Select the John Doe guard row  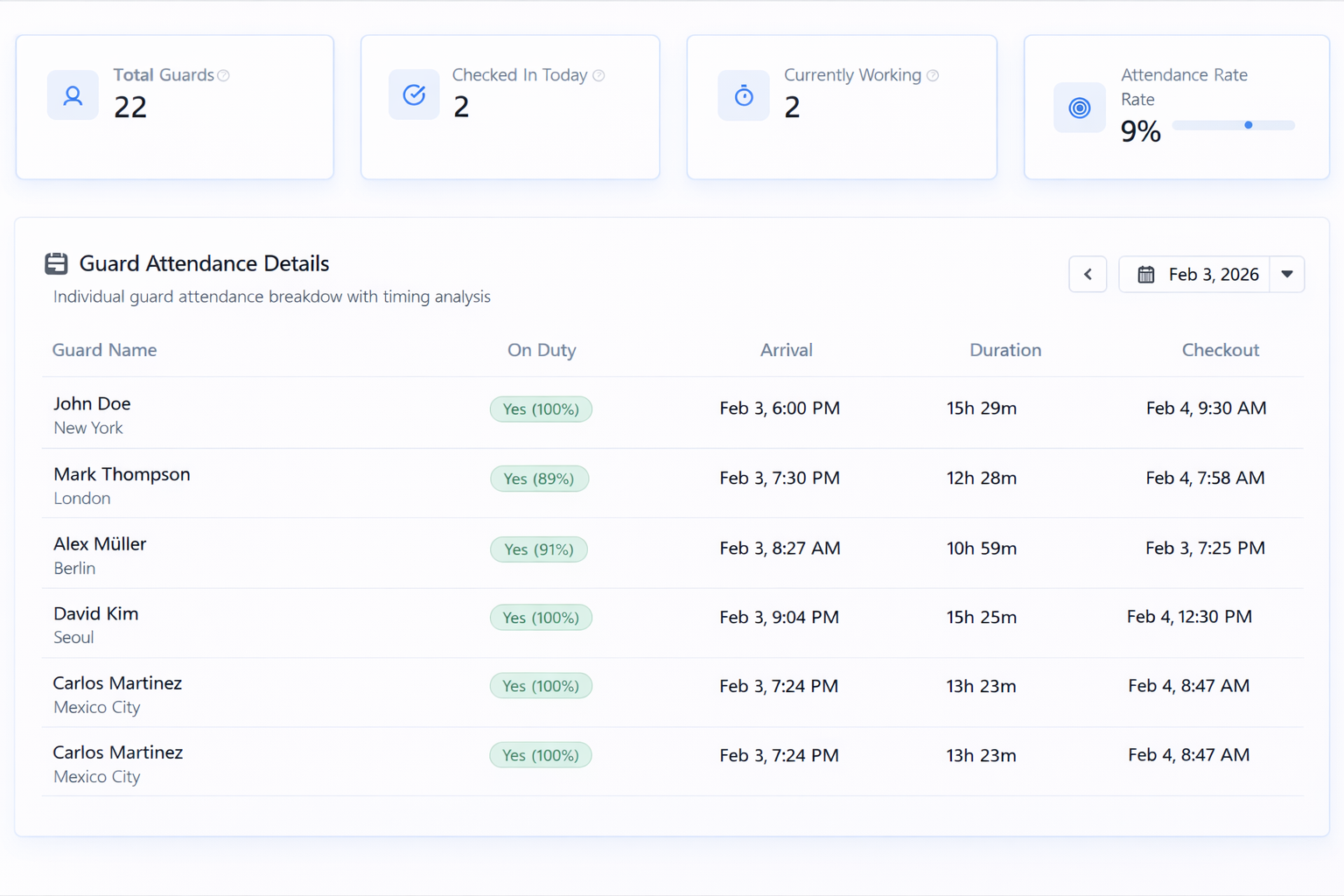point(672,413)
